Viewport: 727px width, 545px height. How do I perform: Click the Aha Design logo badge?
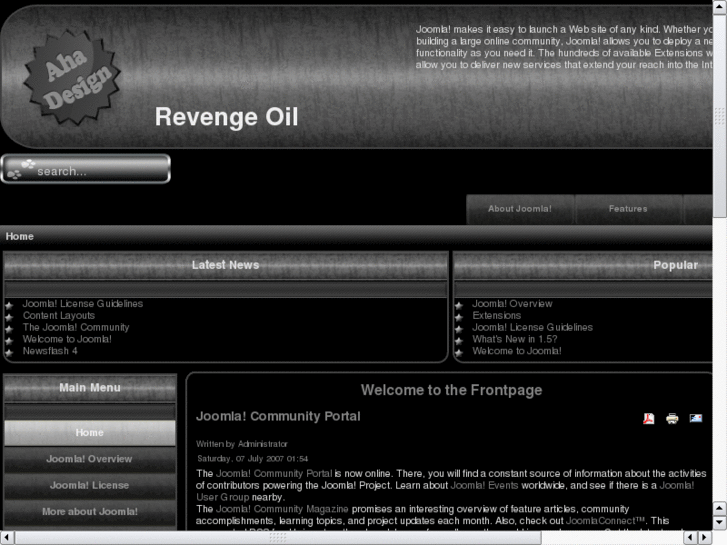coord(72,77)
